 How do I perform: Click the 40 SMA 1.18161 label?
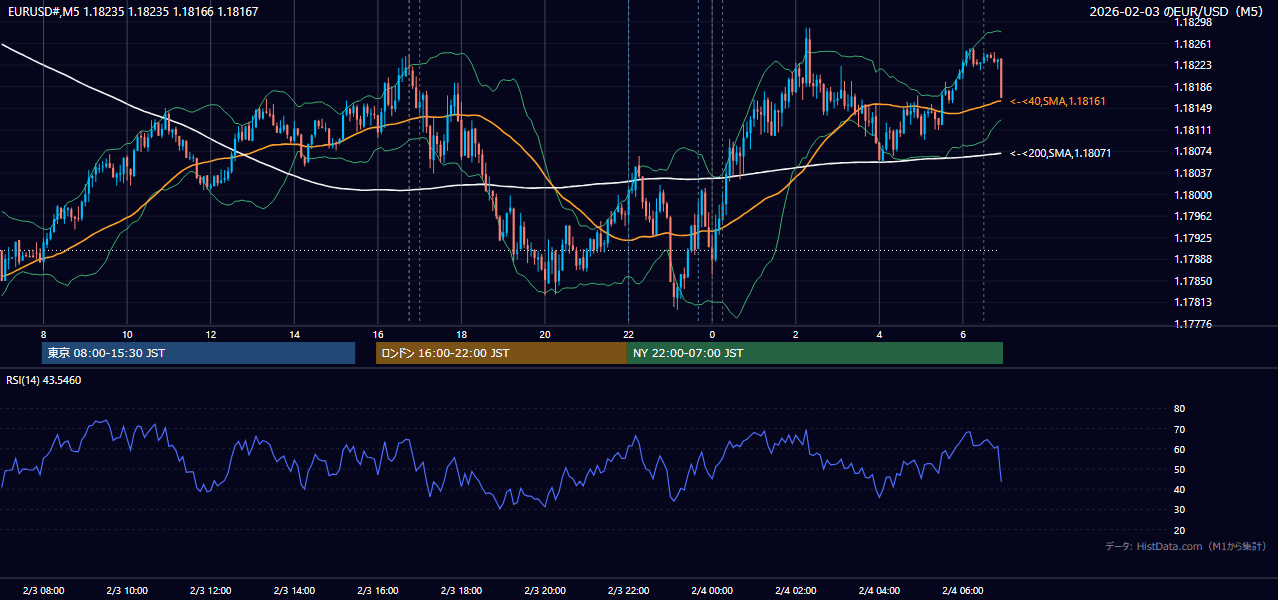1058,101
